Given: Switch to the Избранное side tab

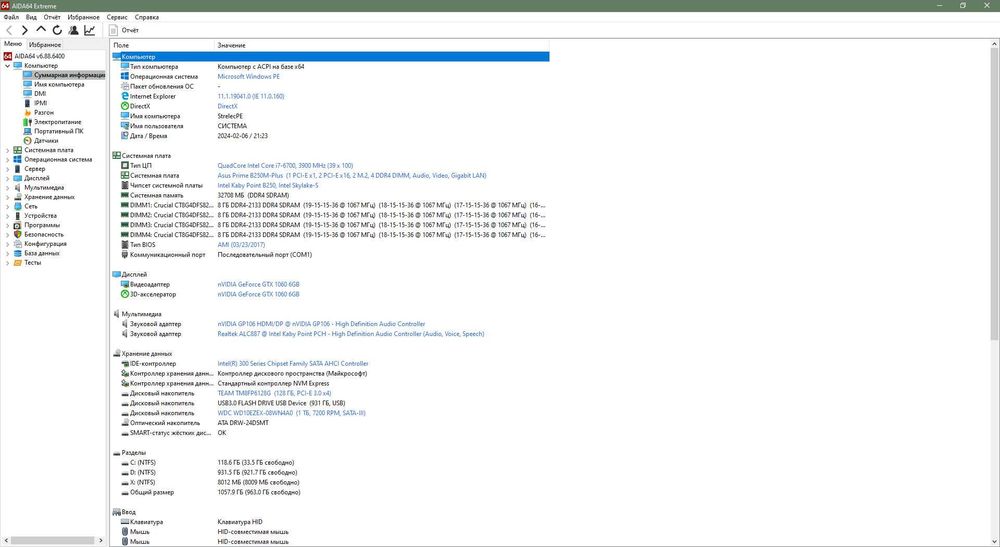Looking at the screenshot, I should point(45,45).
